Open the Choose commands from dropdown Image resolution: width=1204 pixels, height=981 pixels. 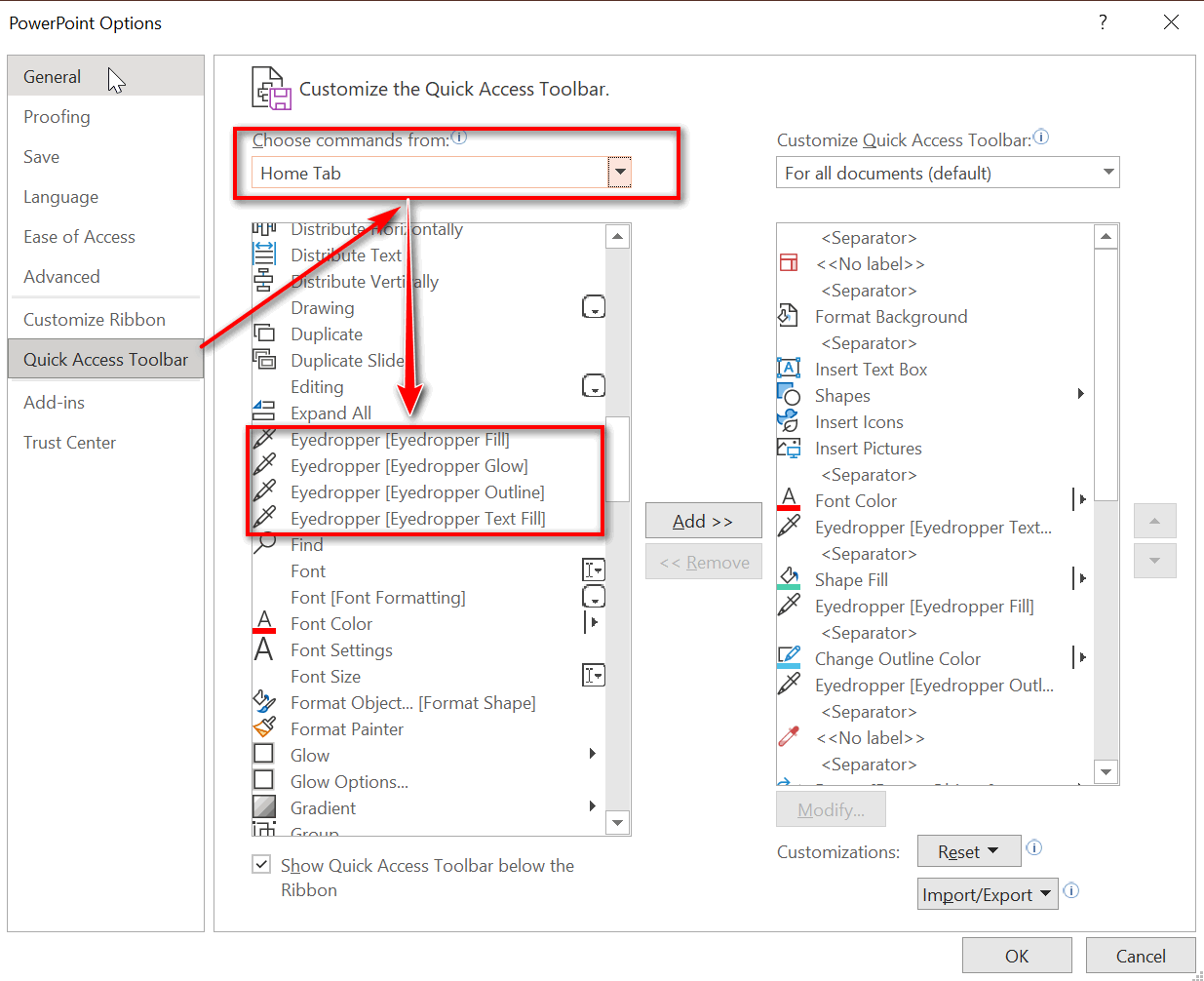click(620, 173)
